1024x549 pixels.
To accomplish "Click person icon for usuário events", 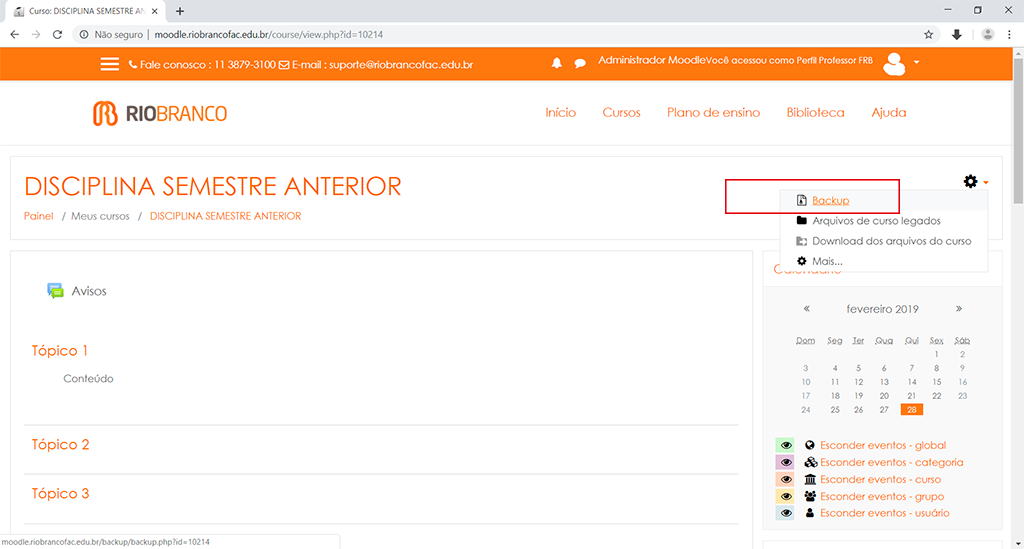I will tap(810, 513).
